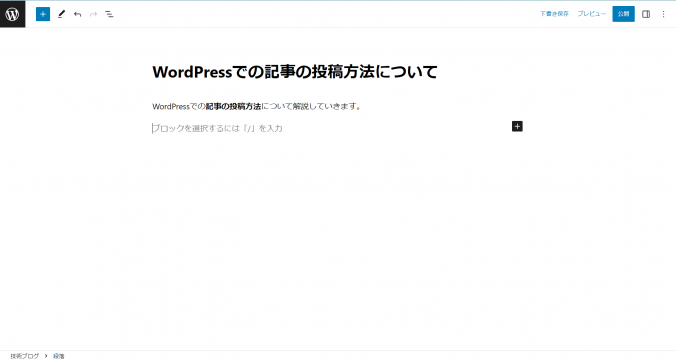Click the redo arrow icon
This screenshot has width=676, height=360.
(x=93, y=14)
